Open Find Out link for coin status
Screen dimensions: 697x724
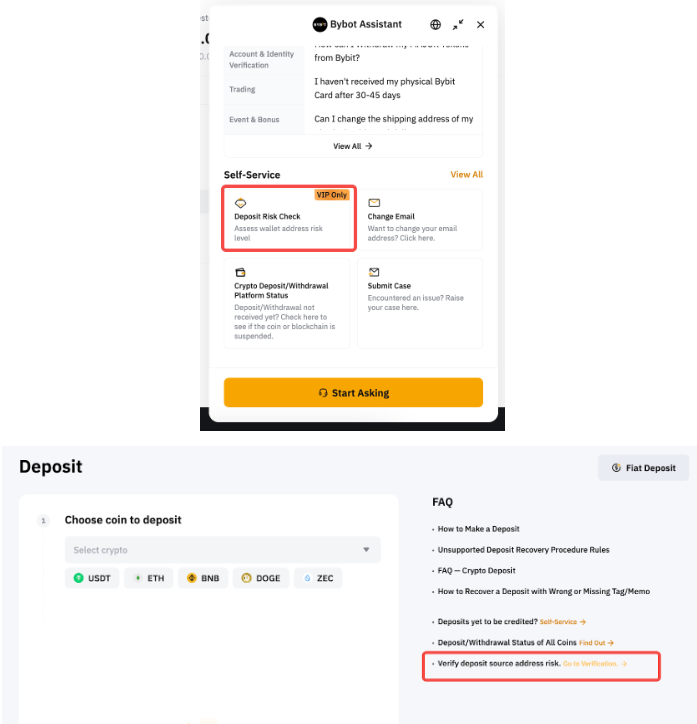[x=596, y=643]
